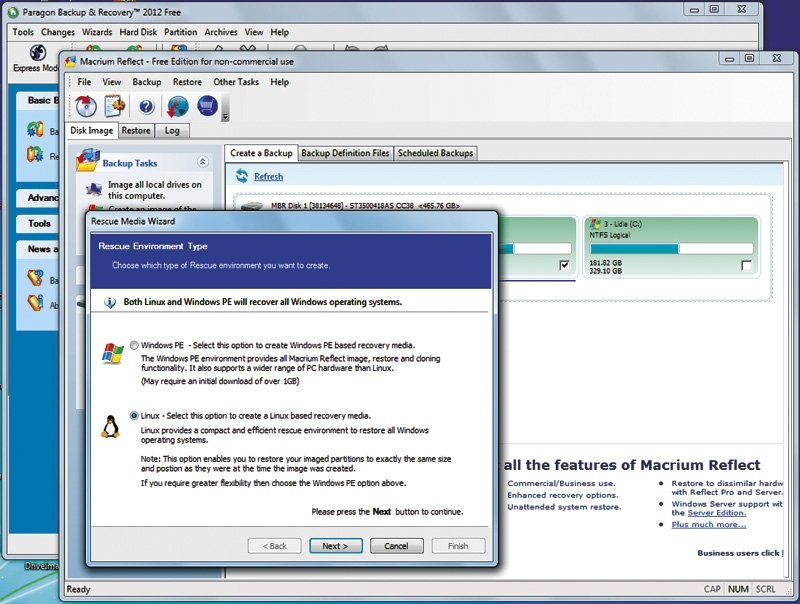Open the Backup Definition Files tab

tap(345, 153)
